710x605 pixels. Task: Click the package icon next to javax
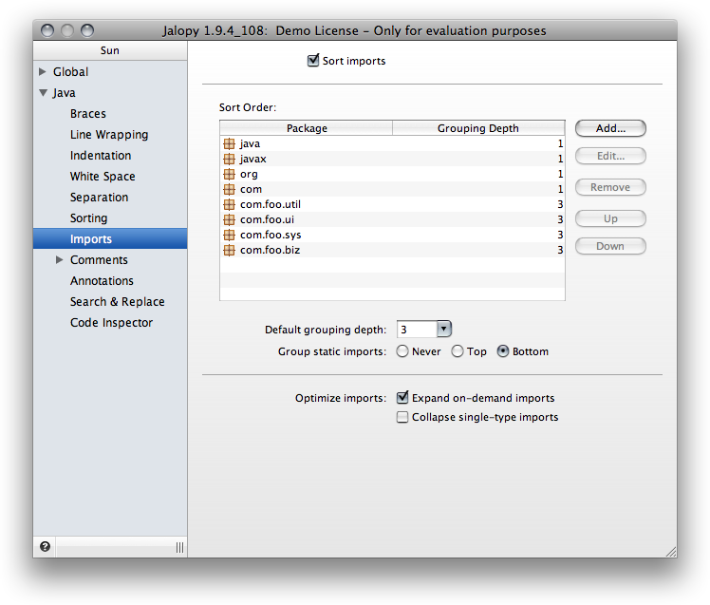pyautogui.click(x=229, y=159)
